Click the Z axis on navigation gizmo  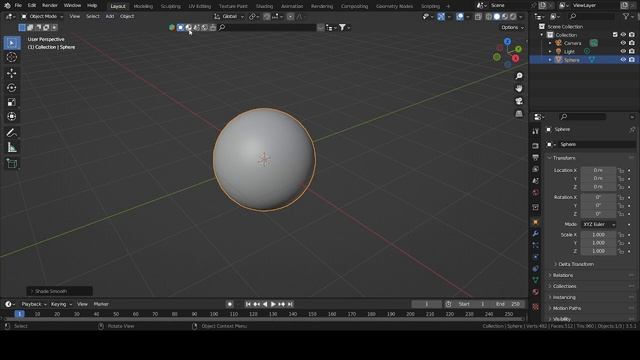point(507,42)
